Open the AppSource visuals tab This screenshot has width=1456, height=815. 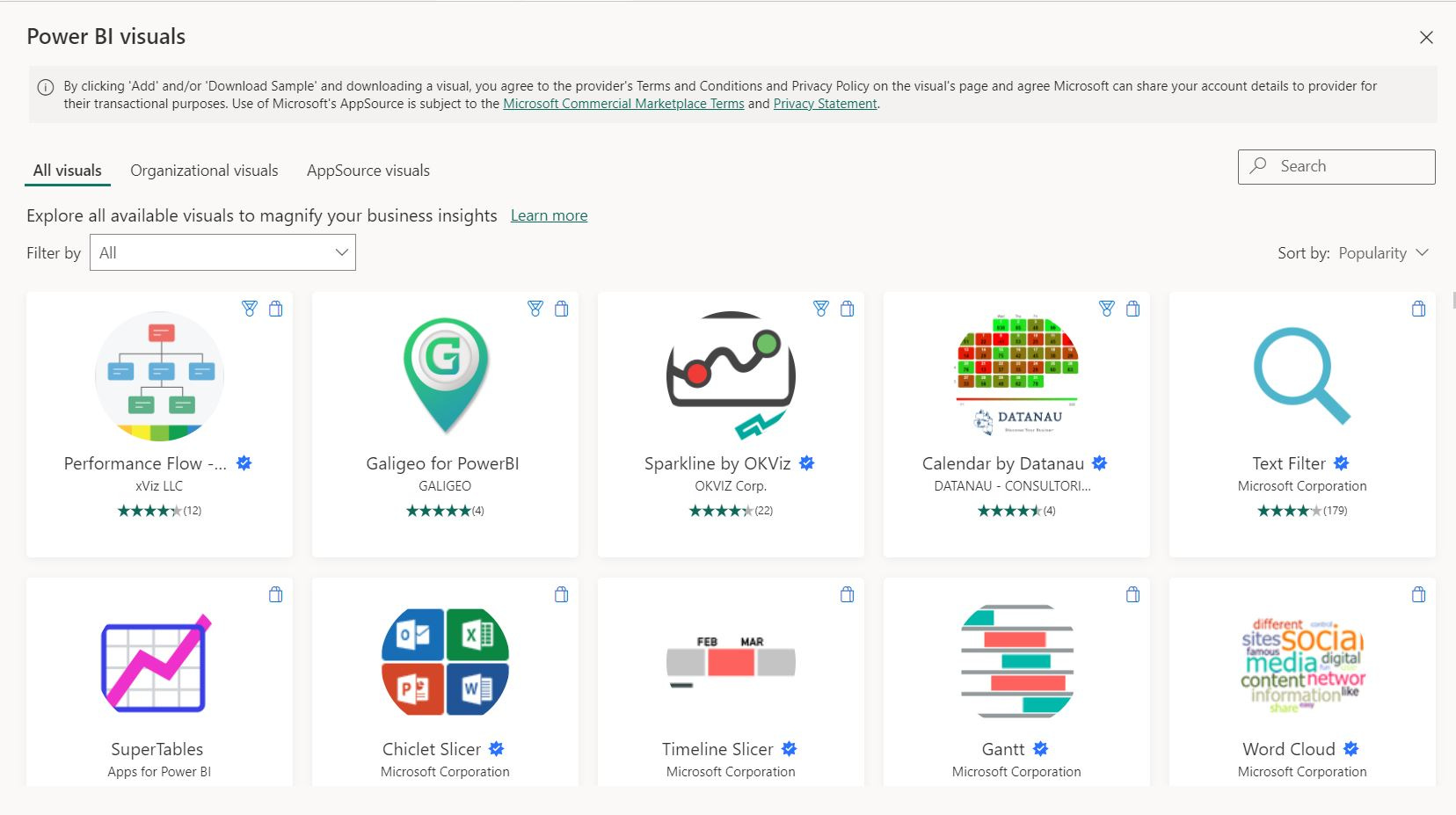[368, 171]
